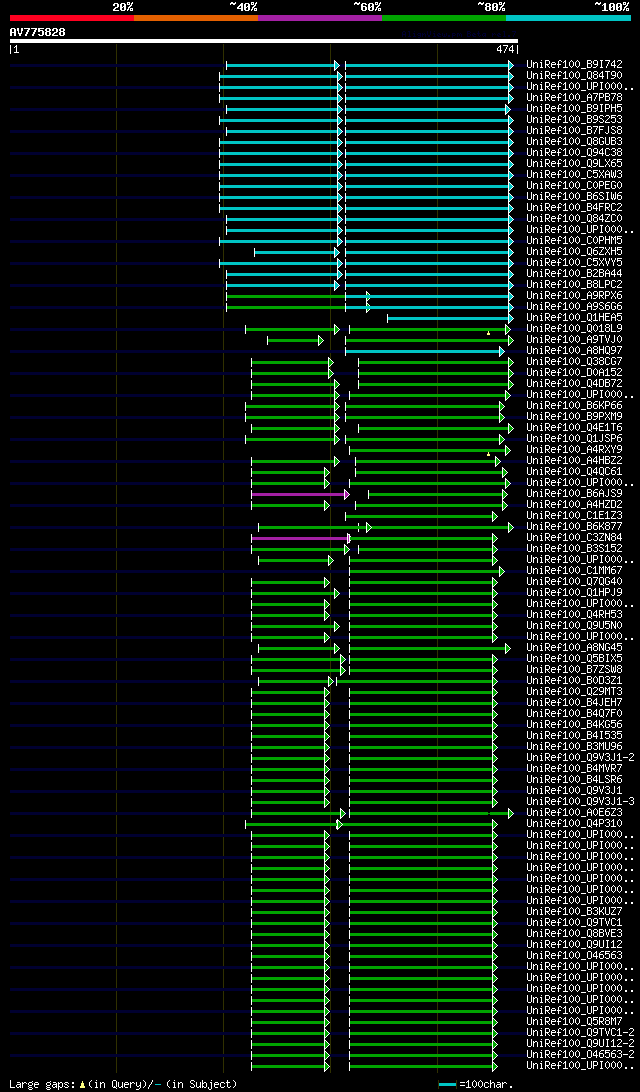This screenshot has width=640, height=1092.
Task: Select the UniRef100_C5XAW3 label
Action: pos(575,175)
